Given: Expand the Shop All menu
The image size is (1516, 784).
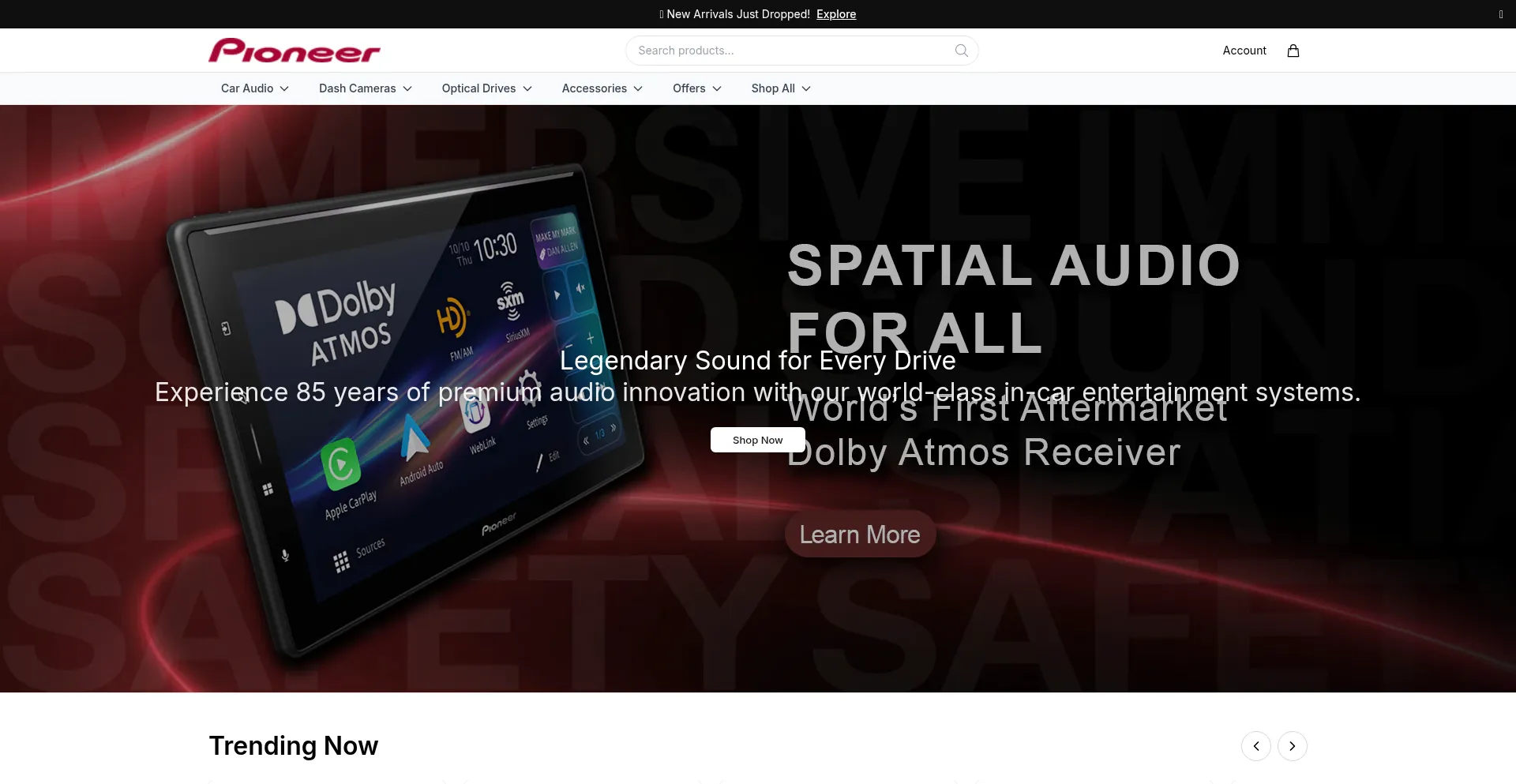Looking at the screenshot, I should (x=781, y=88).
